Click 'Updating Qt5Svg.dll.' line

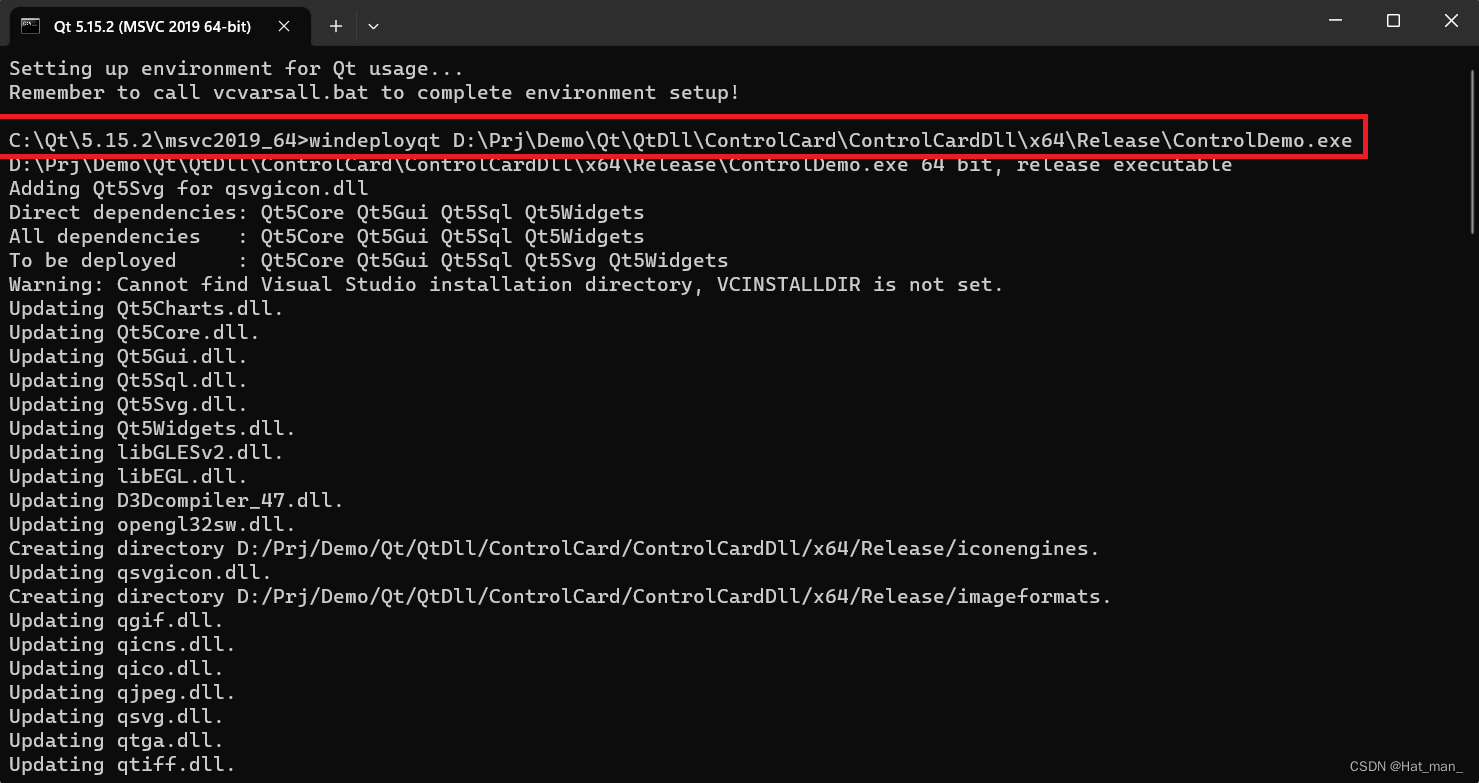[x=129, y=405]
